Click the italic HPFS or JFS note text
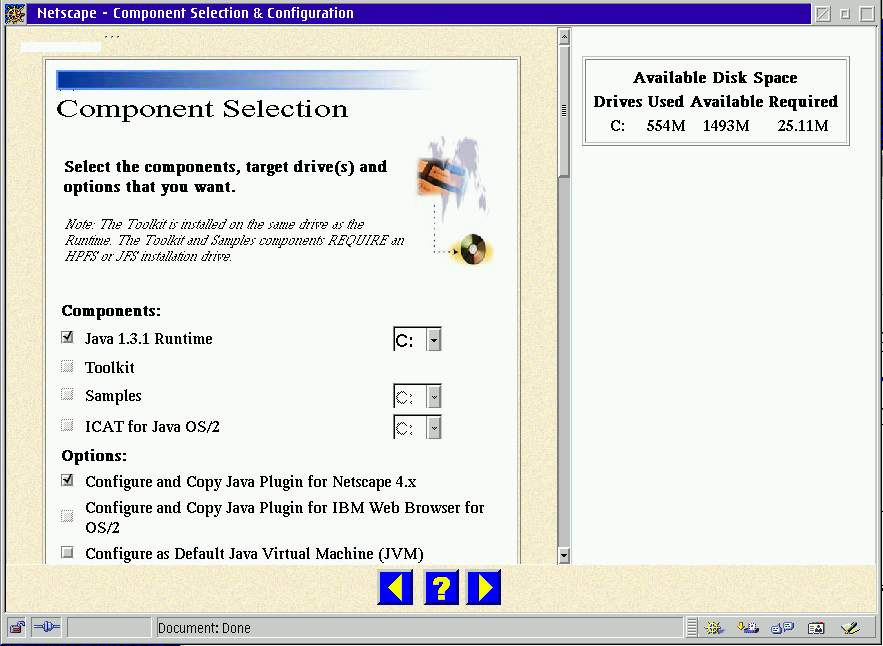The image size is (883, 646). 234,240
